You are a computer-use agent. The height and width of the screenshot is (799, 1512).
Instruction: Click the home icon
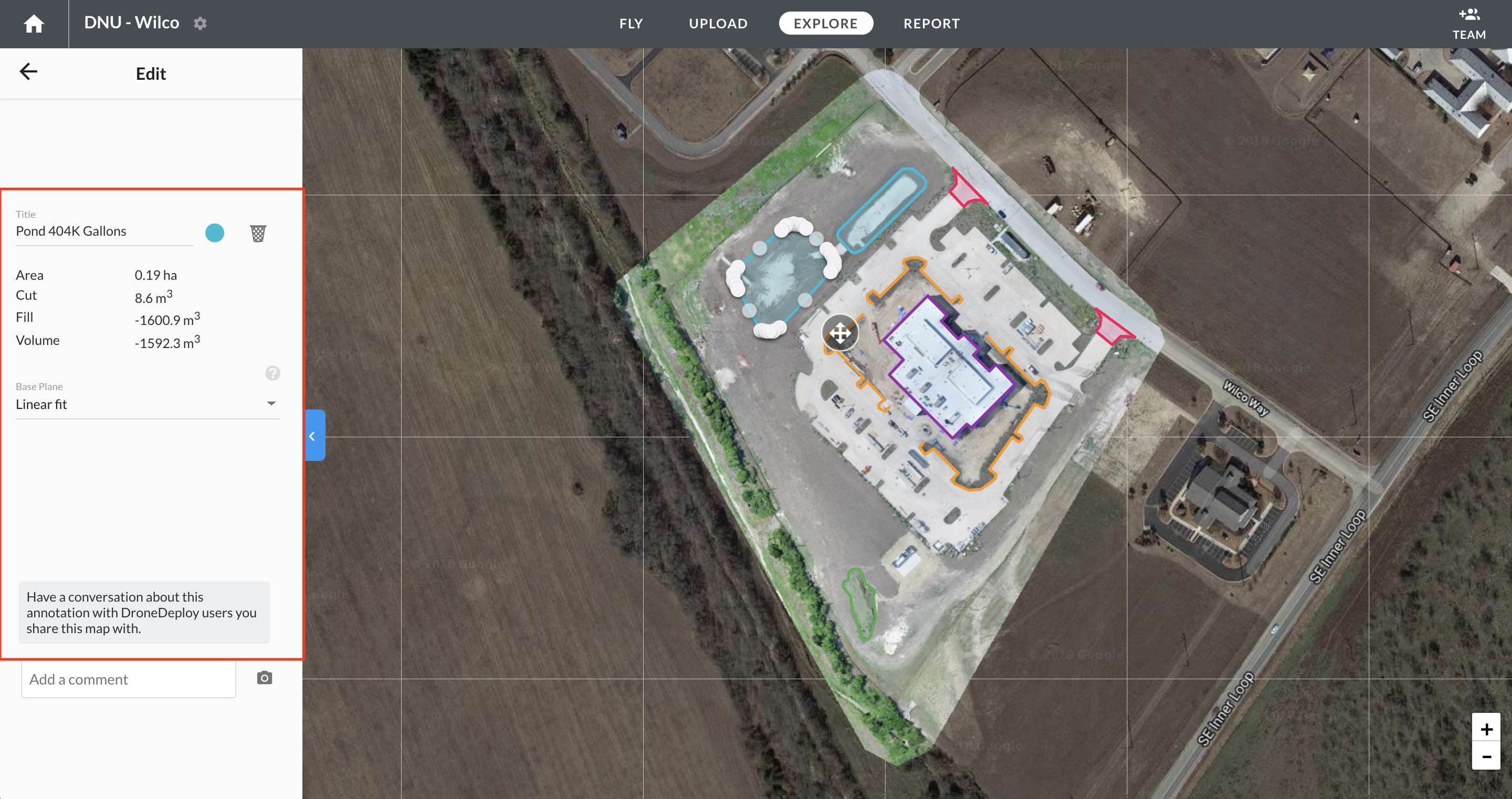tap(34, 24)
